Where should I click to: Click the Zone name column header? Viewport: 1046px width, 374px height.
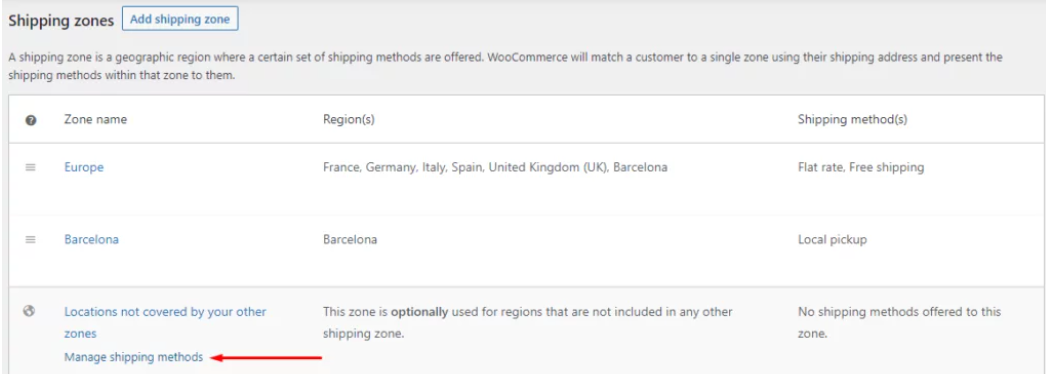click(x=95, y=120)
